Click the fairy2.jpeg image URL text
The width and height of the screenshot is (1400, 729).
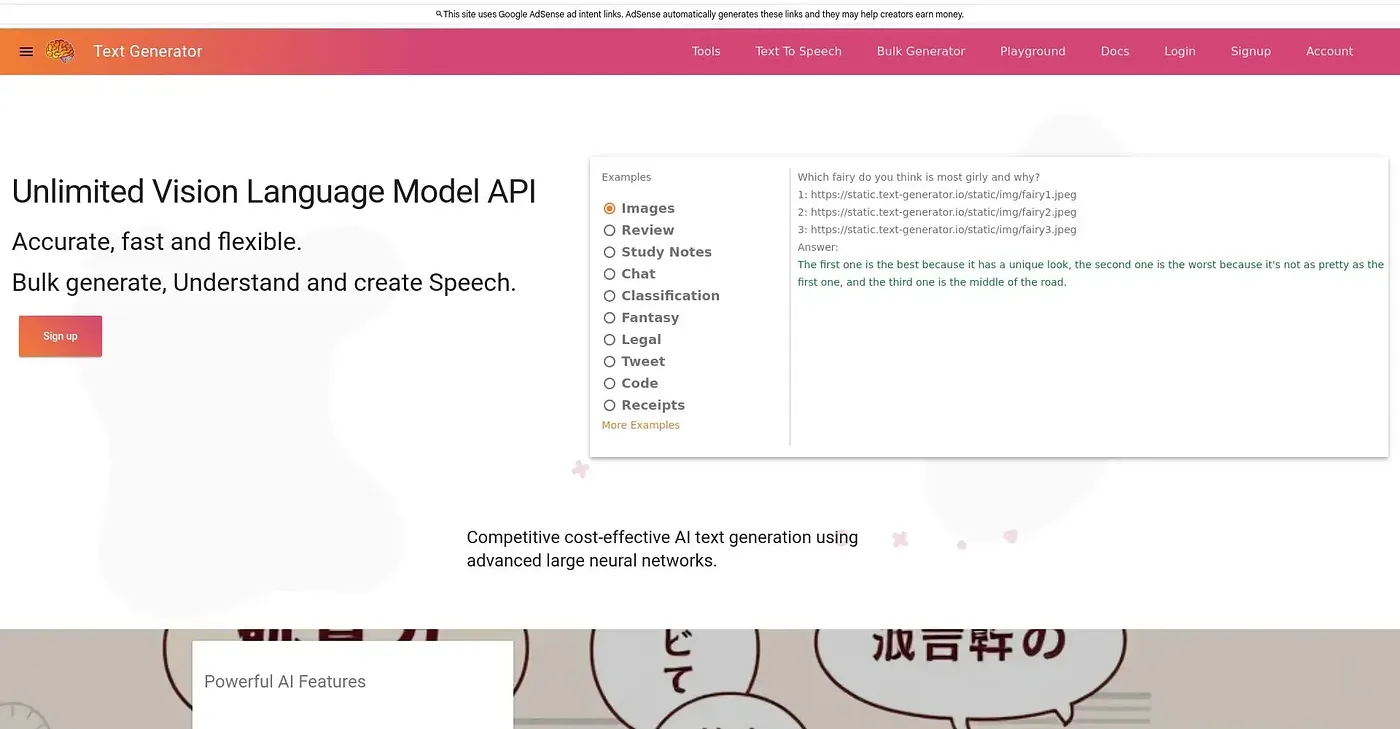point(943,213)
